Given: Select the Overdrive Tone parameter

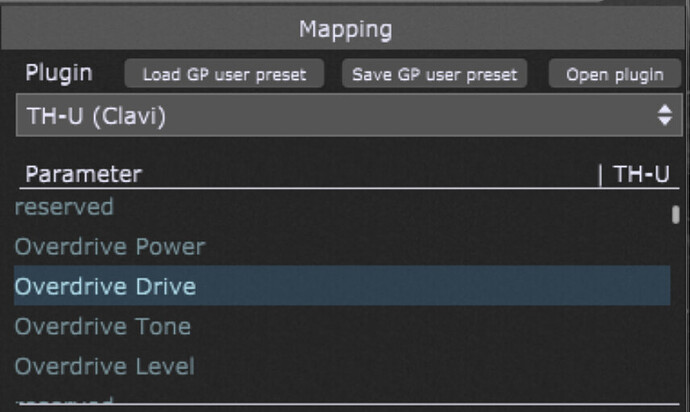Looking at the screenshot, I should coord(342,326).
